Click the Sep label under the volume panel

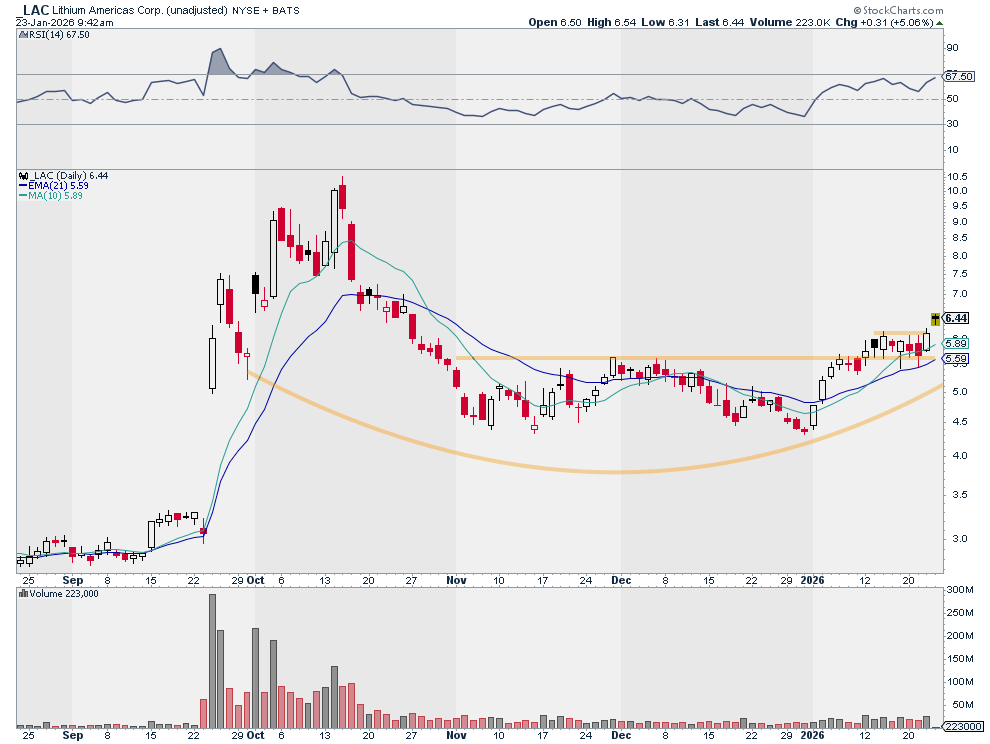coord(73,736)
